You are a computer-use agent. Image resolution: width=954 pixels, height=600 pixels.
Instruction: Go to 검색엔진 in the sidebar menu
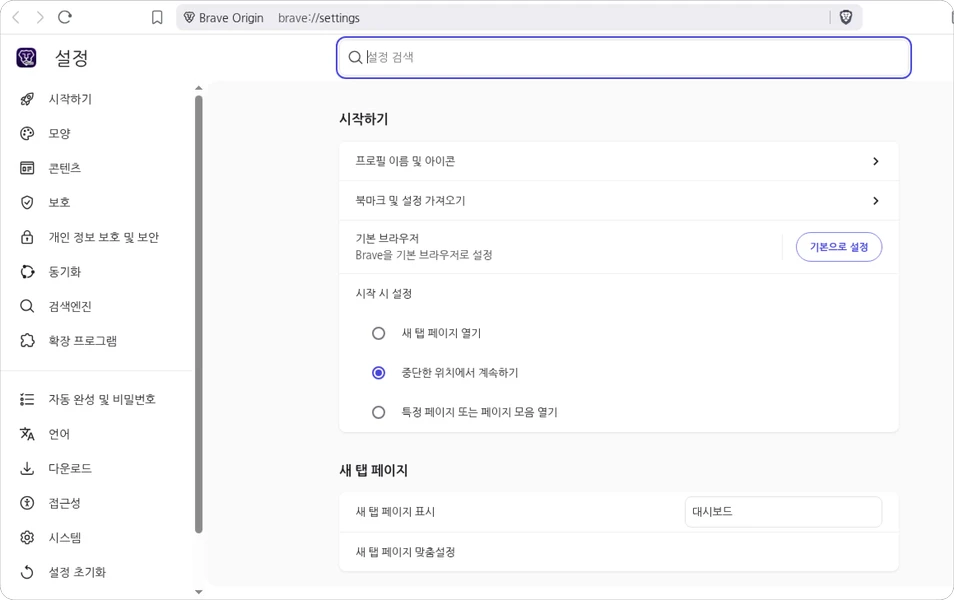tap(70, 306)
